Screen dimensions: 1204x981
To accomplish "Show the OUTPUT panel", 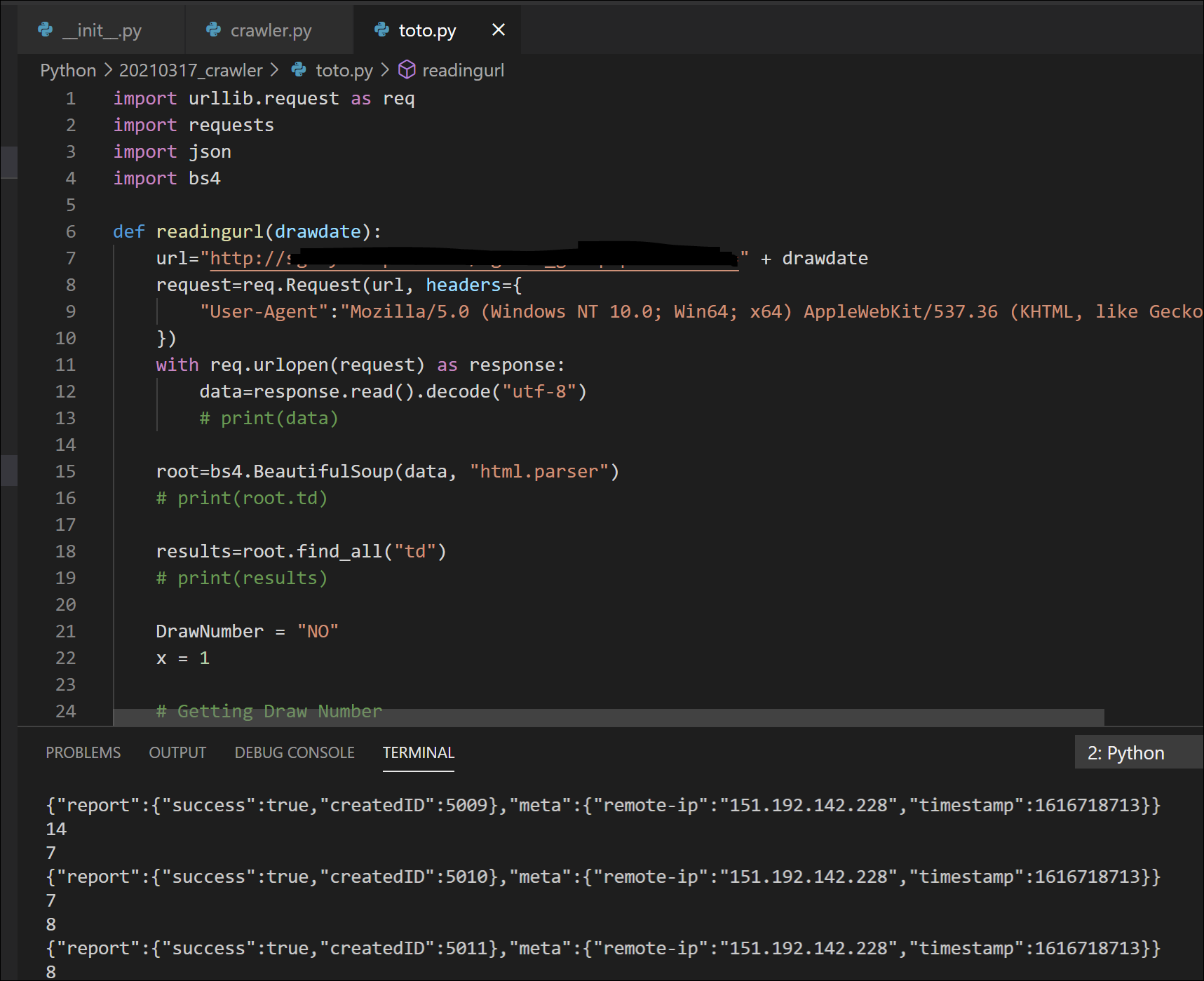I will (x=177, y=752).
